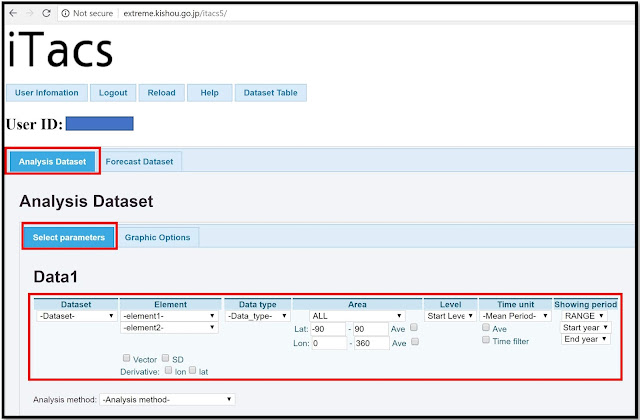
Task: Open the Graphic Options tab
Action: [x=158, y=238]
